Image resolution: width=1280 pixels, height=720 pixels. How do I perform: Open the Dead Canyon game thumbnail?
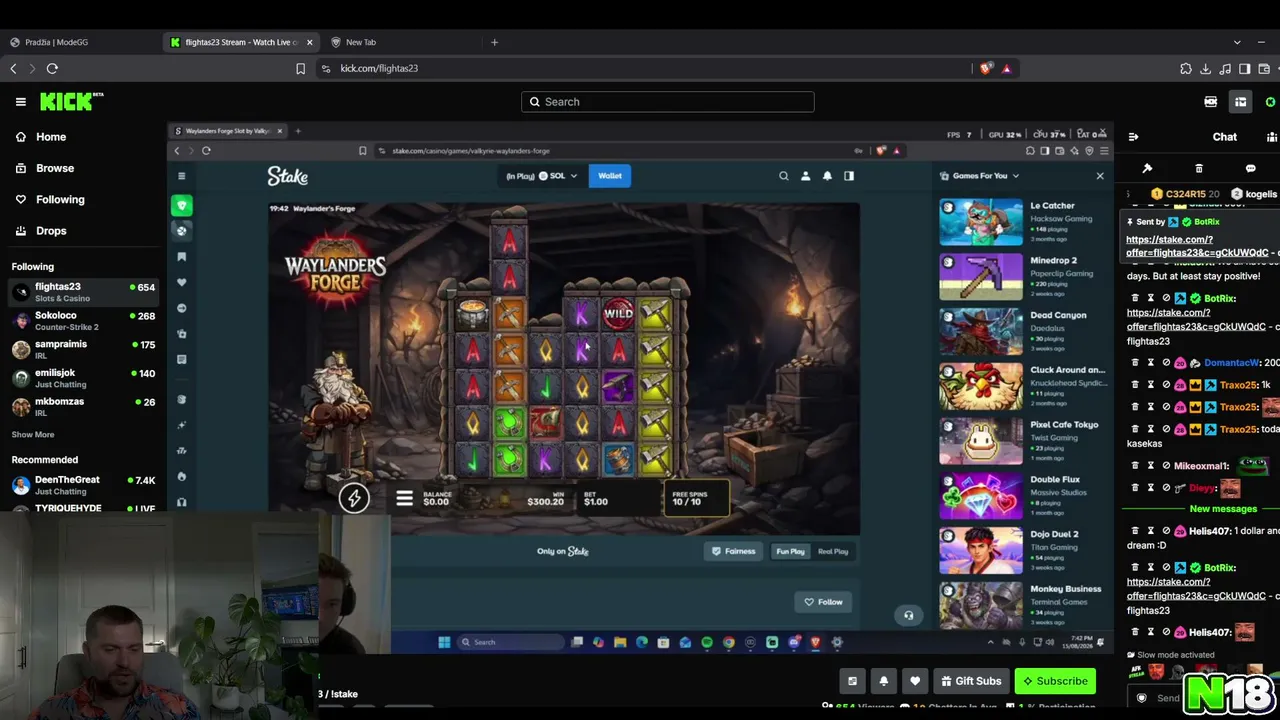981,331
